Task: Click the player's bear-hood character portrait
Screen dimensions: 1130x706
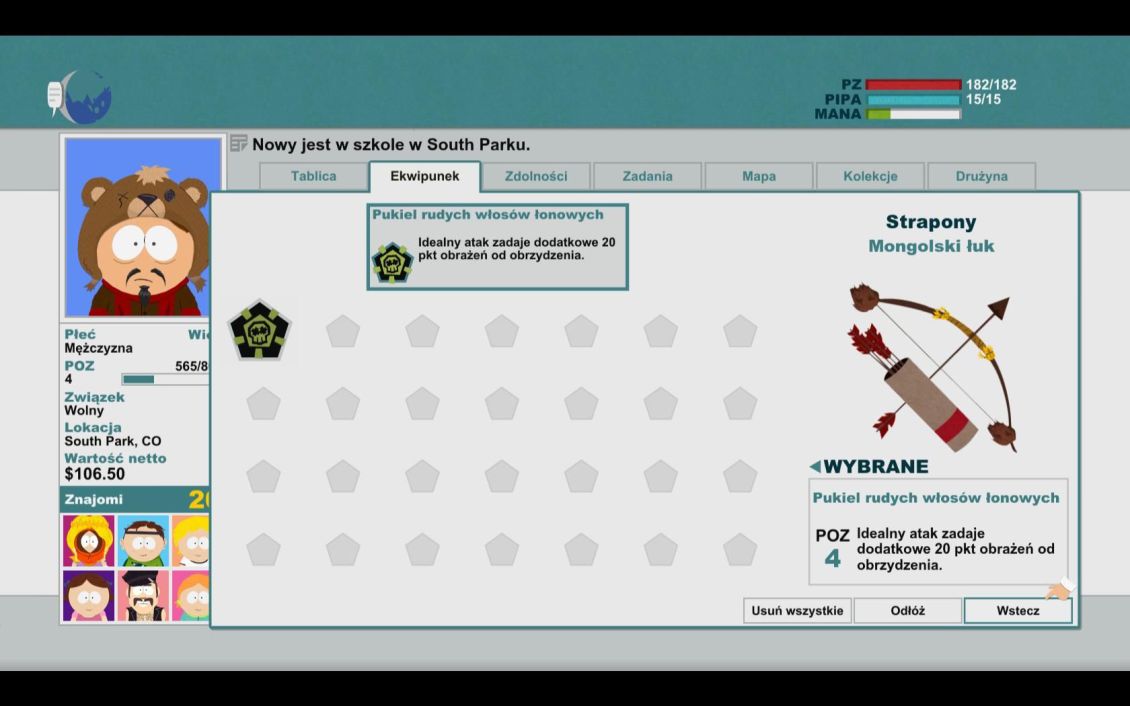Action: [x=143, y=227]
